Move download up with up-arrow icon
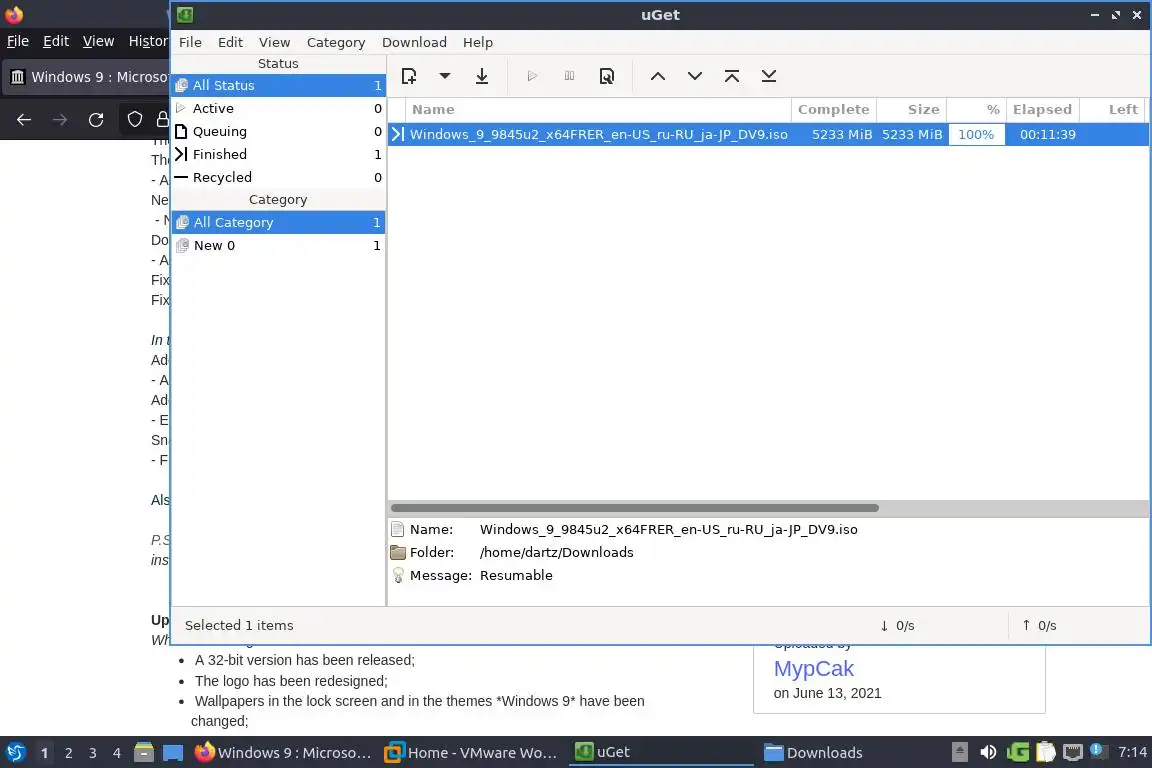The height and width of the screenshot is (768, 1152). [658, 76]
